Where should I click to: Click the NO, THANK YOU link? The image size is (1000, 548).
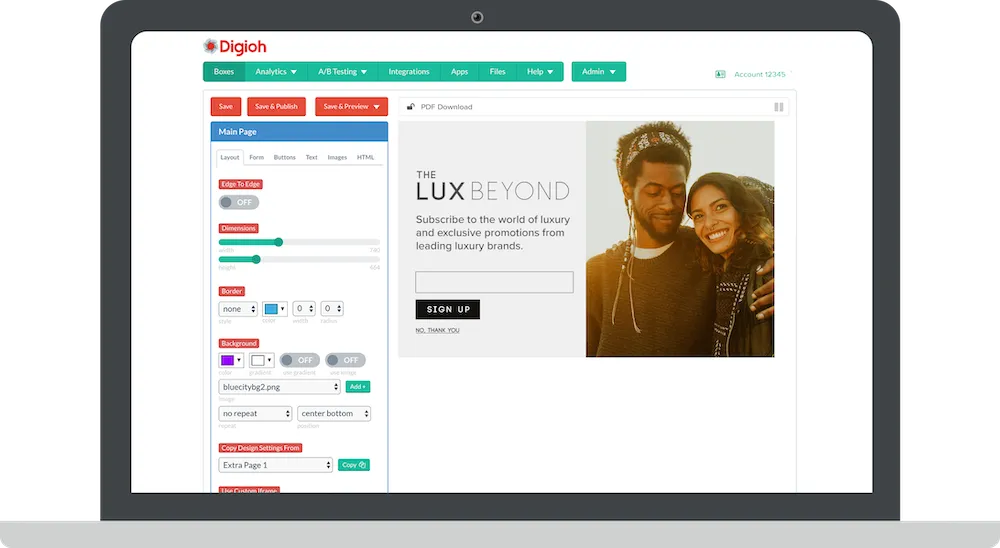(x=438, y=330)
